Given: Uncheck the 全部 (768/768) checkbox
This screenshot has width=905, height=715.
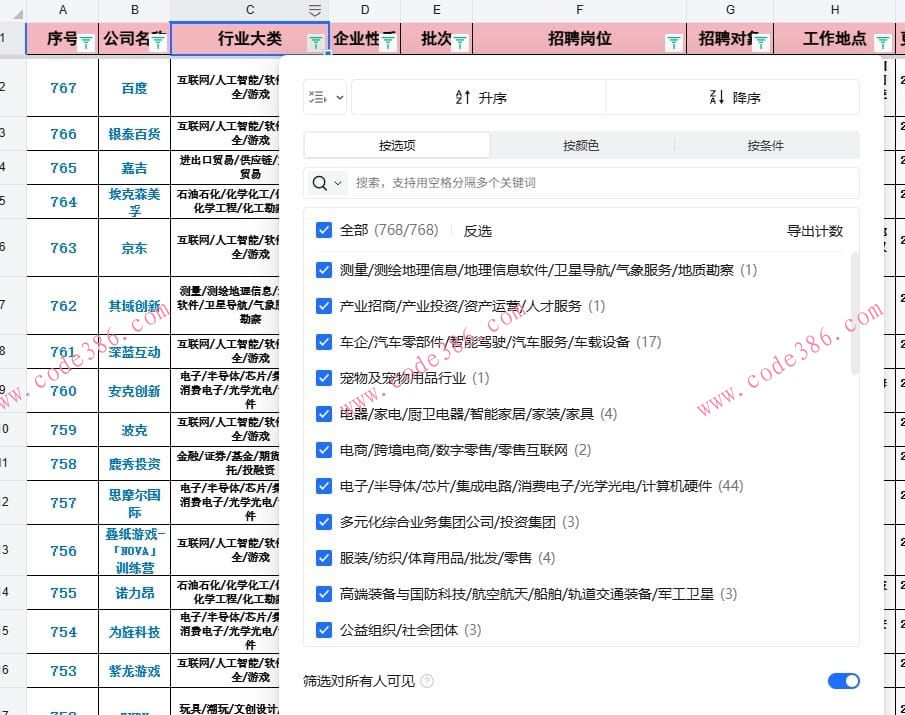Looking at the screenshot, I should (324, 230).
